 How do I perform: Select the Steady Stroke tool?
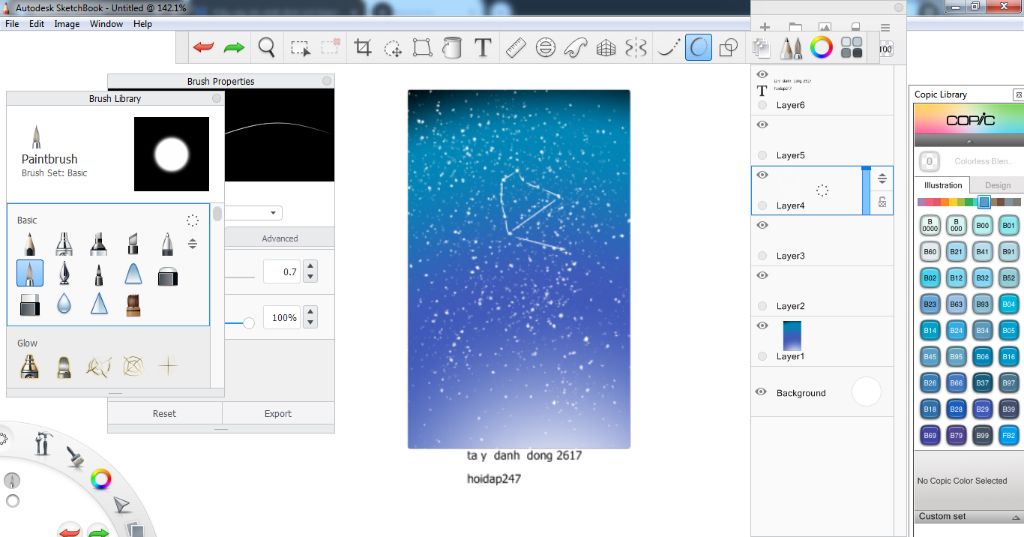point(668,48)
